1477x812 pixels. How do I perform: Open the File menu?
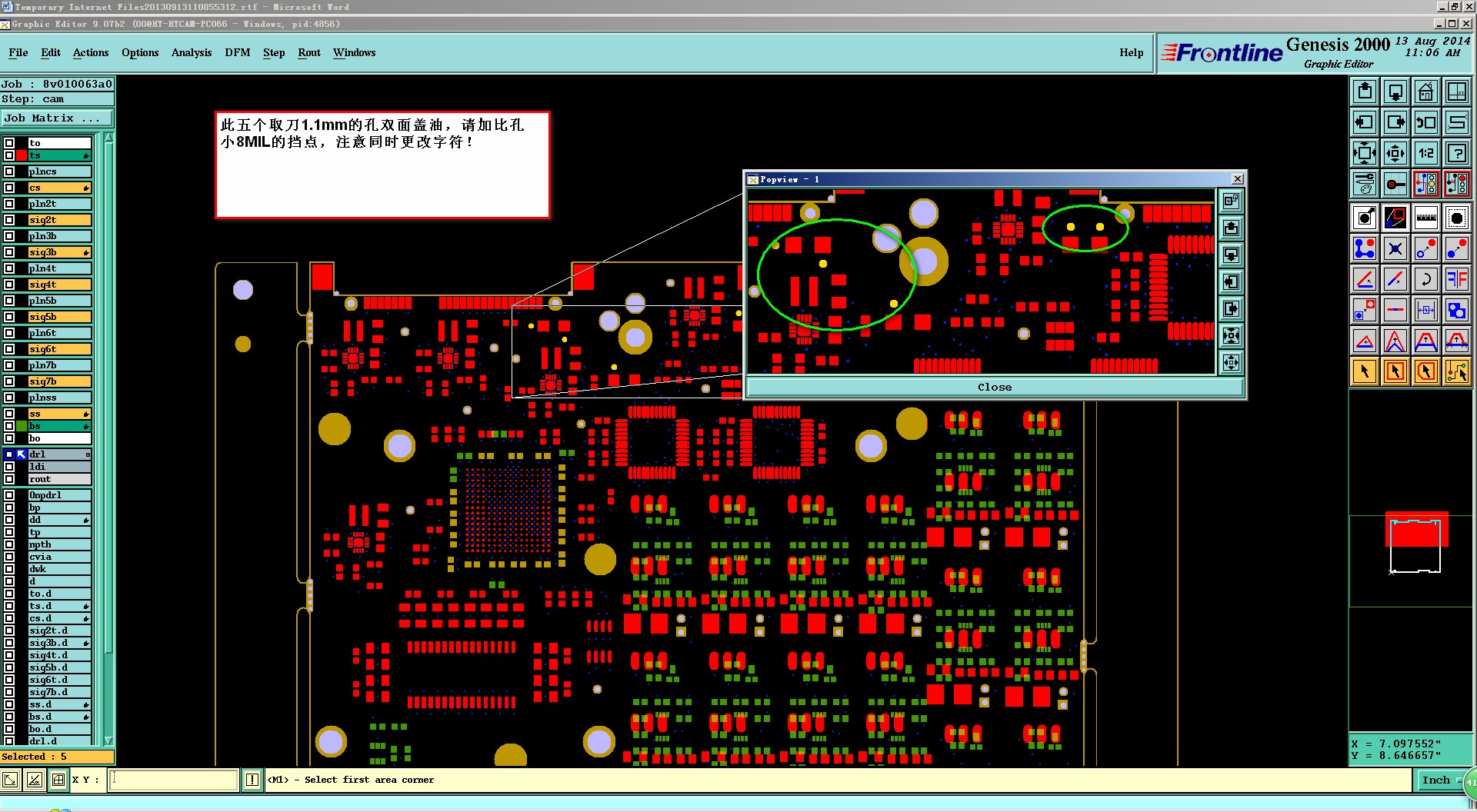point(18,52)
